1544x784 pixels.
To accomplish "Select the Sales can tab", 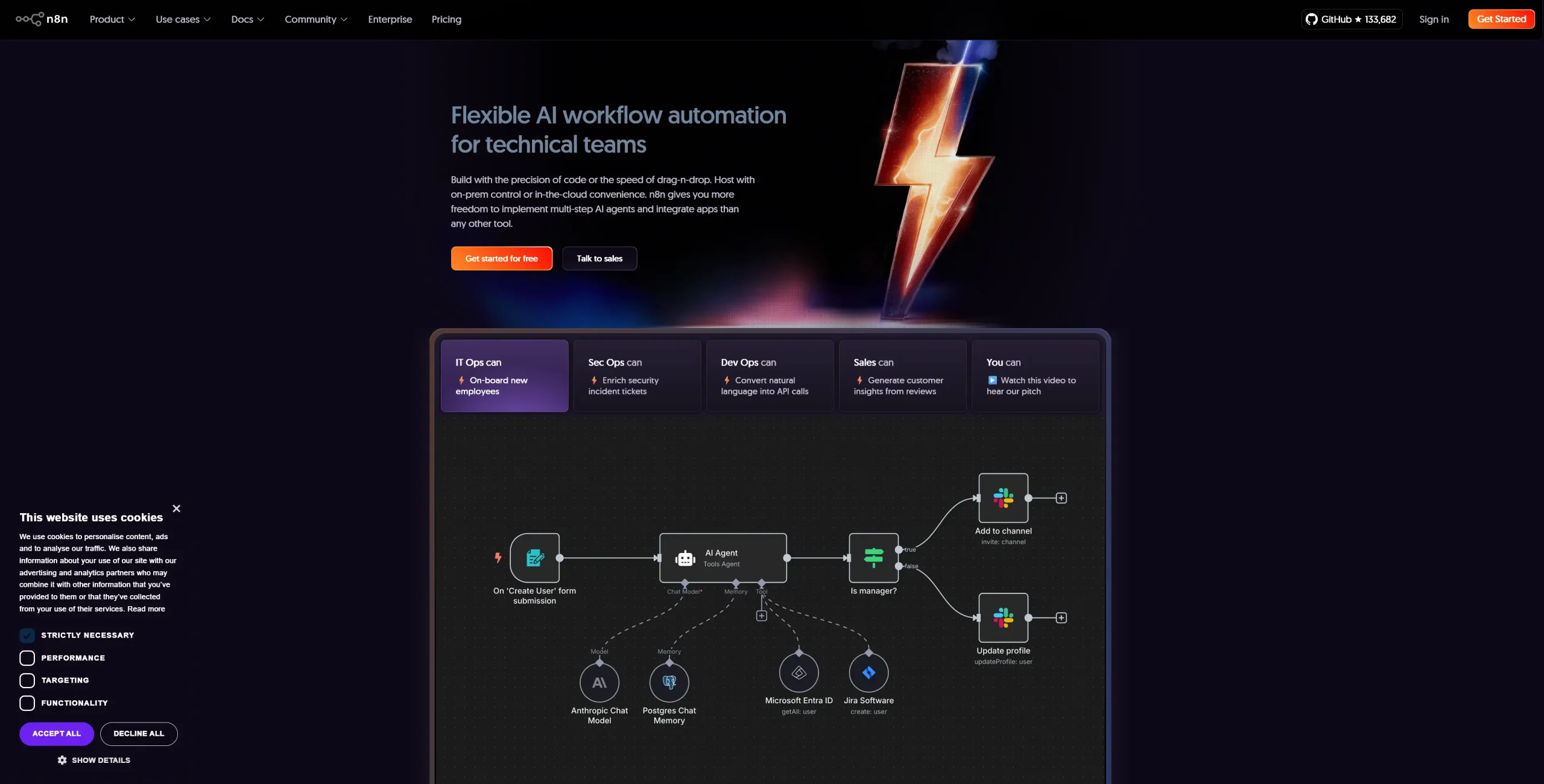I will (x=902, y=376).
